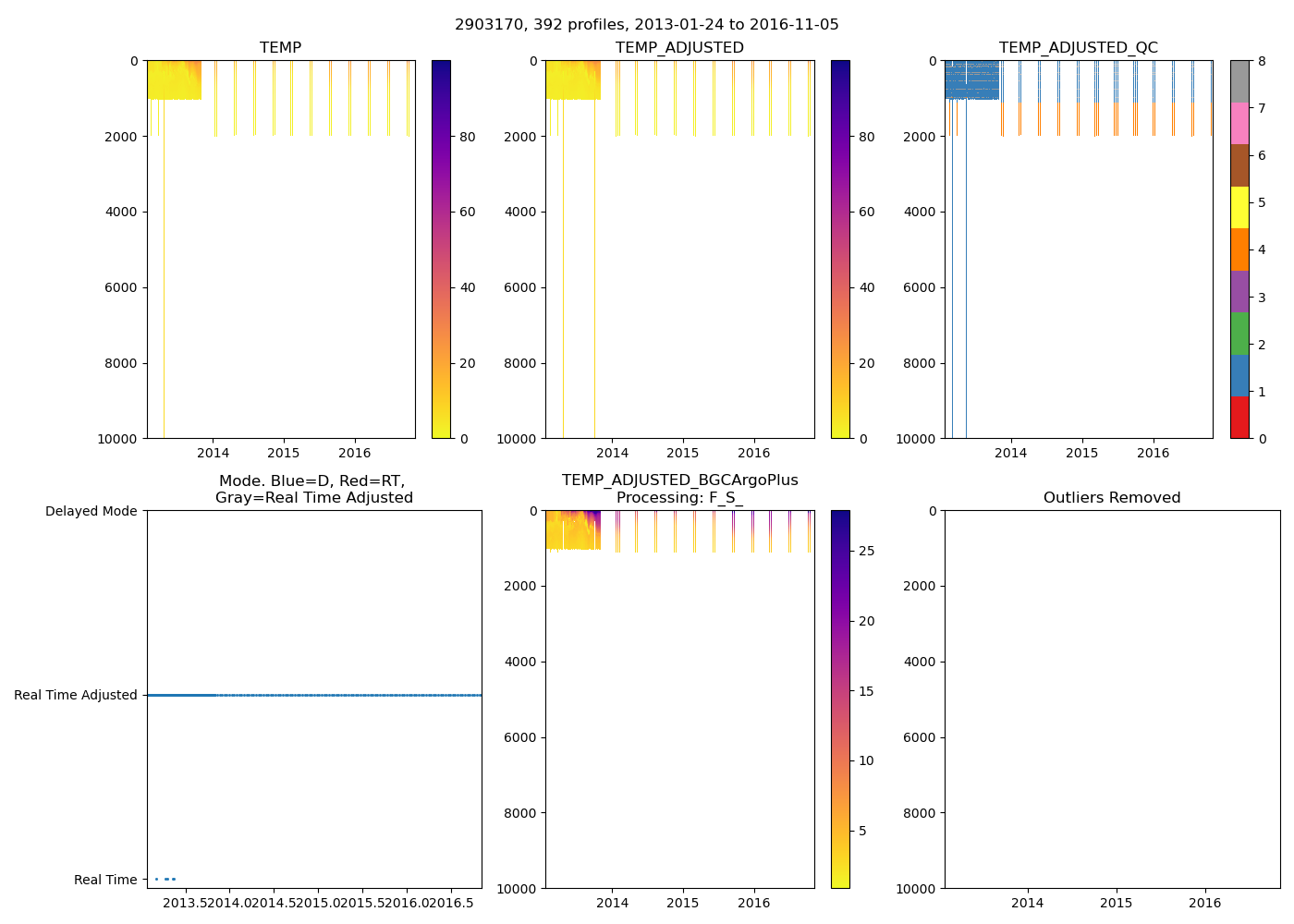Click the TEMP_ADJUSTED_BGCArgoPlus processing title
Image resolution: width=1294 pixels, height=924 pixels.
[x=679, y=489]
